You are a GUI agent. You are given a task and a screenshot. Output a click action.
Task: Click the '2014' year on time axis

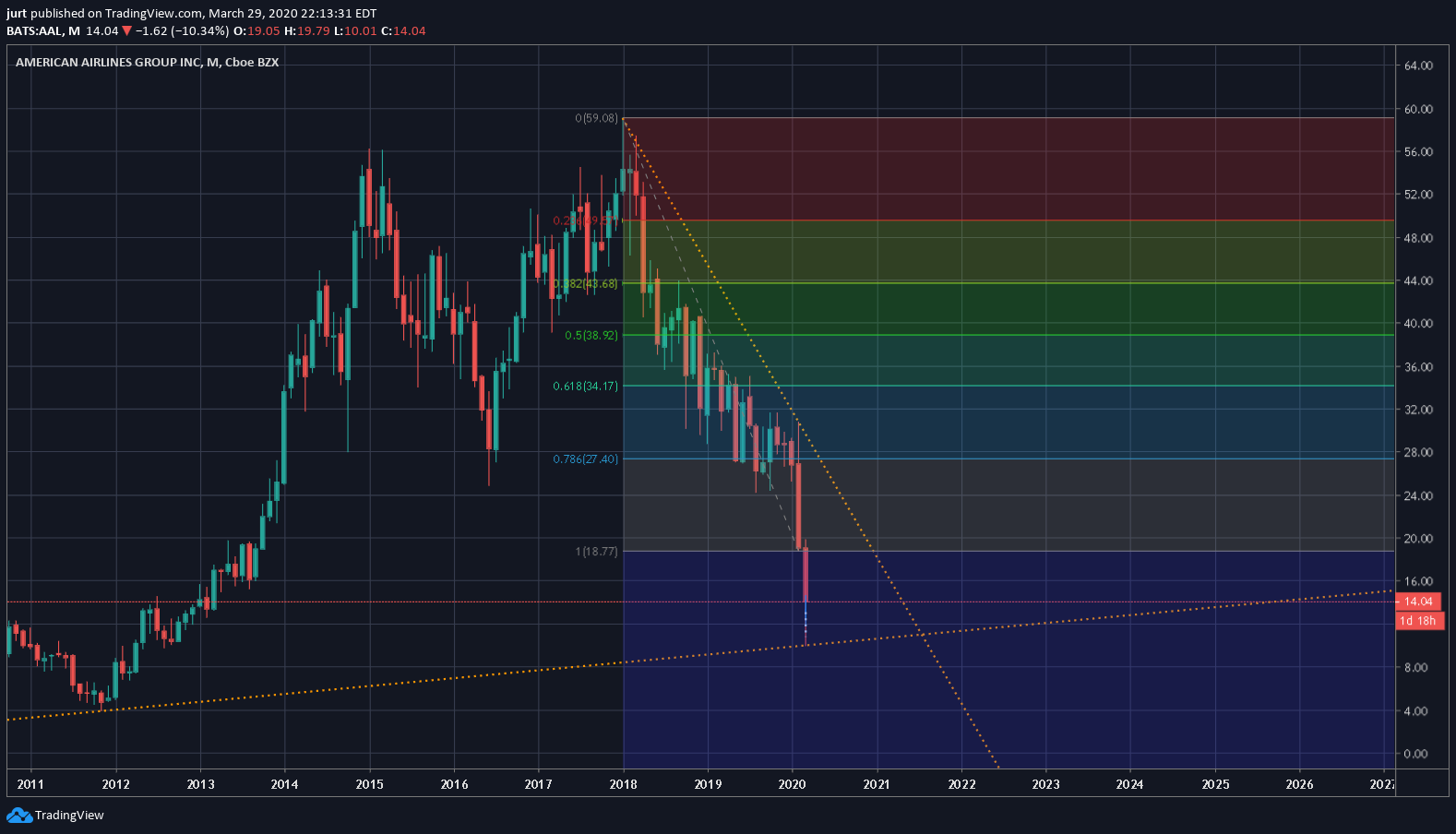(284, 784)
